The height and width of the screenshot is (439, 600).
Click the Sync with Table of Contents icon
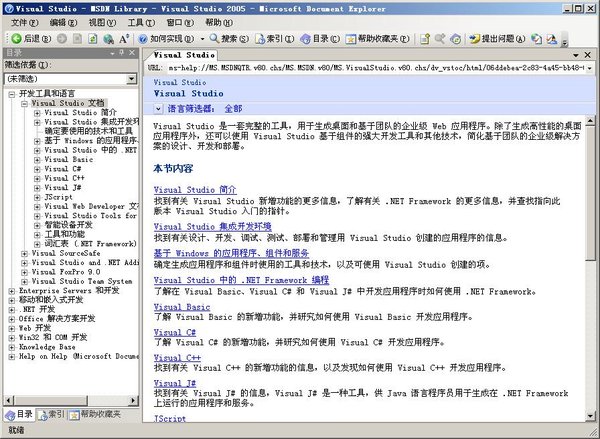pos(455,38)
